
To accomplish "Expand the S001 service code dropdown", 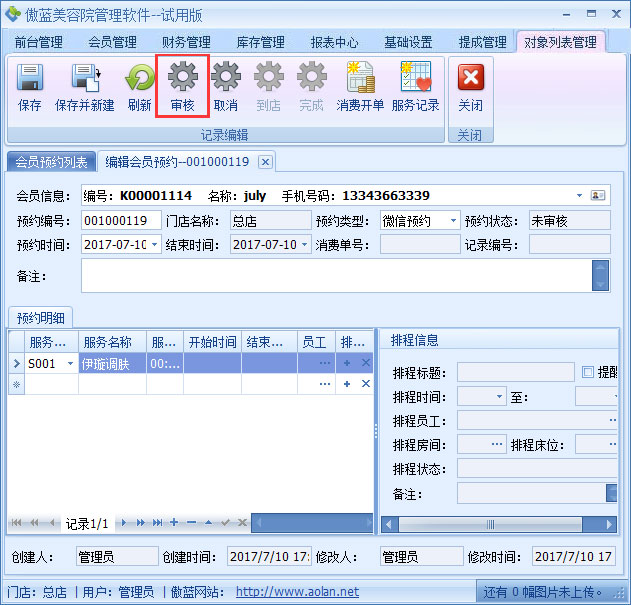I will click(70, 364).
